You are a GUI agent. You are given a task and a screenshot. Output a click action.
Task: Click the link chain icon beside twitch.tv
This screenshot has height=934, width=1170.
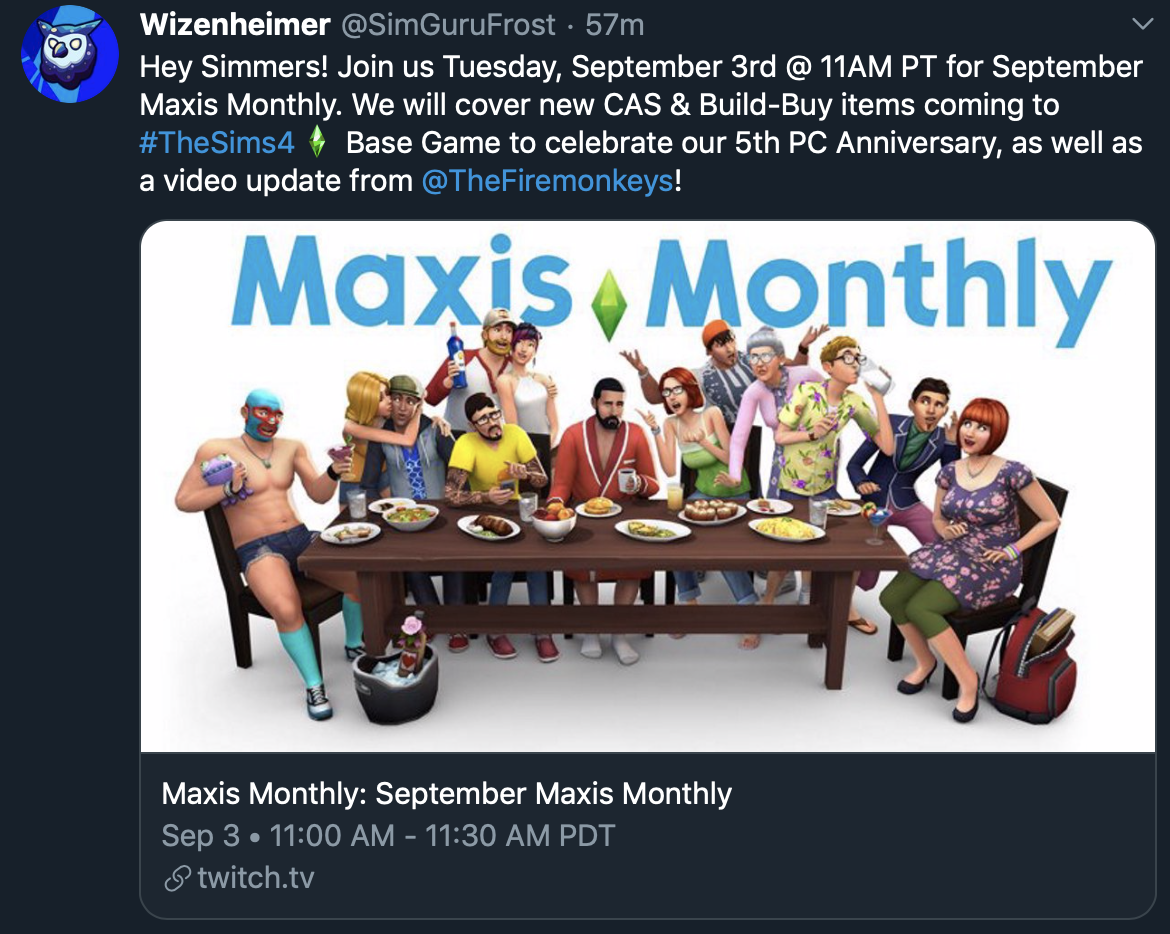[177, 879]
